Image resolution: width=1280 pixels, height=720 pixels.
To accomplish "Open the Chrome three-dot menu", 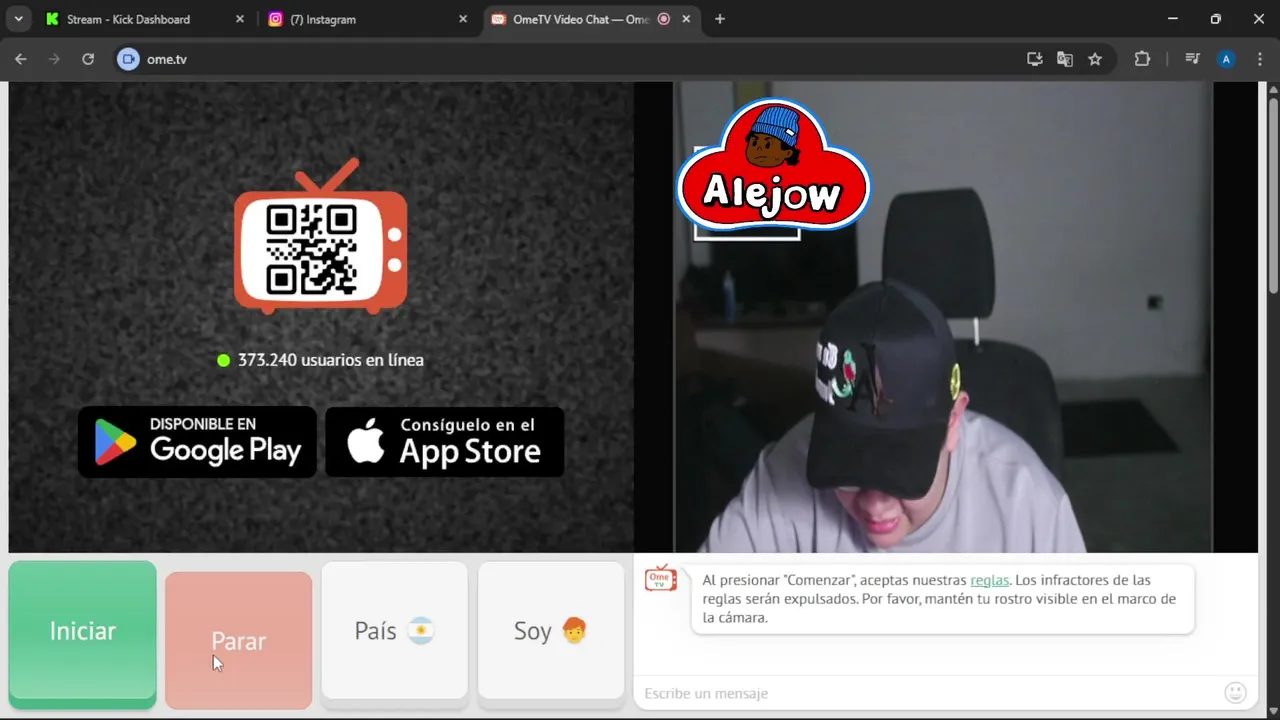I will coord(1258,59).
